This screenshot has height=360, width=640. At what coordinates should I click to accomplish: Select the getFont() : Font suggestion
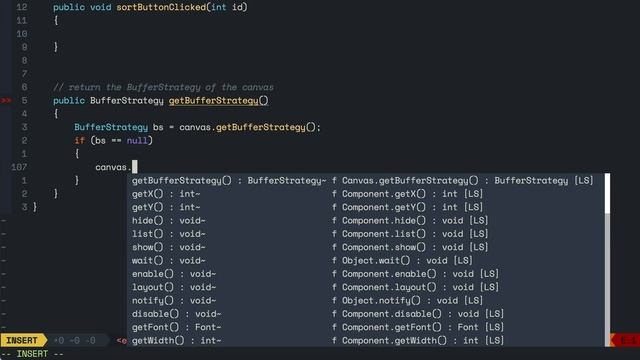click(x=366, y=327)
